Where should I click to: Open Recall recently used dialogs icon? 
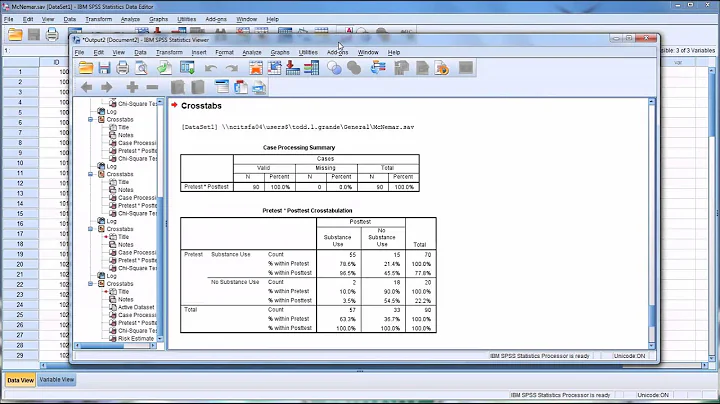187,68
